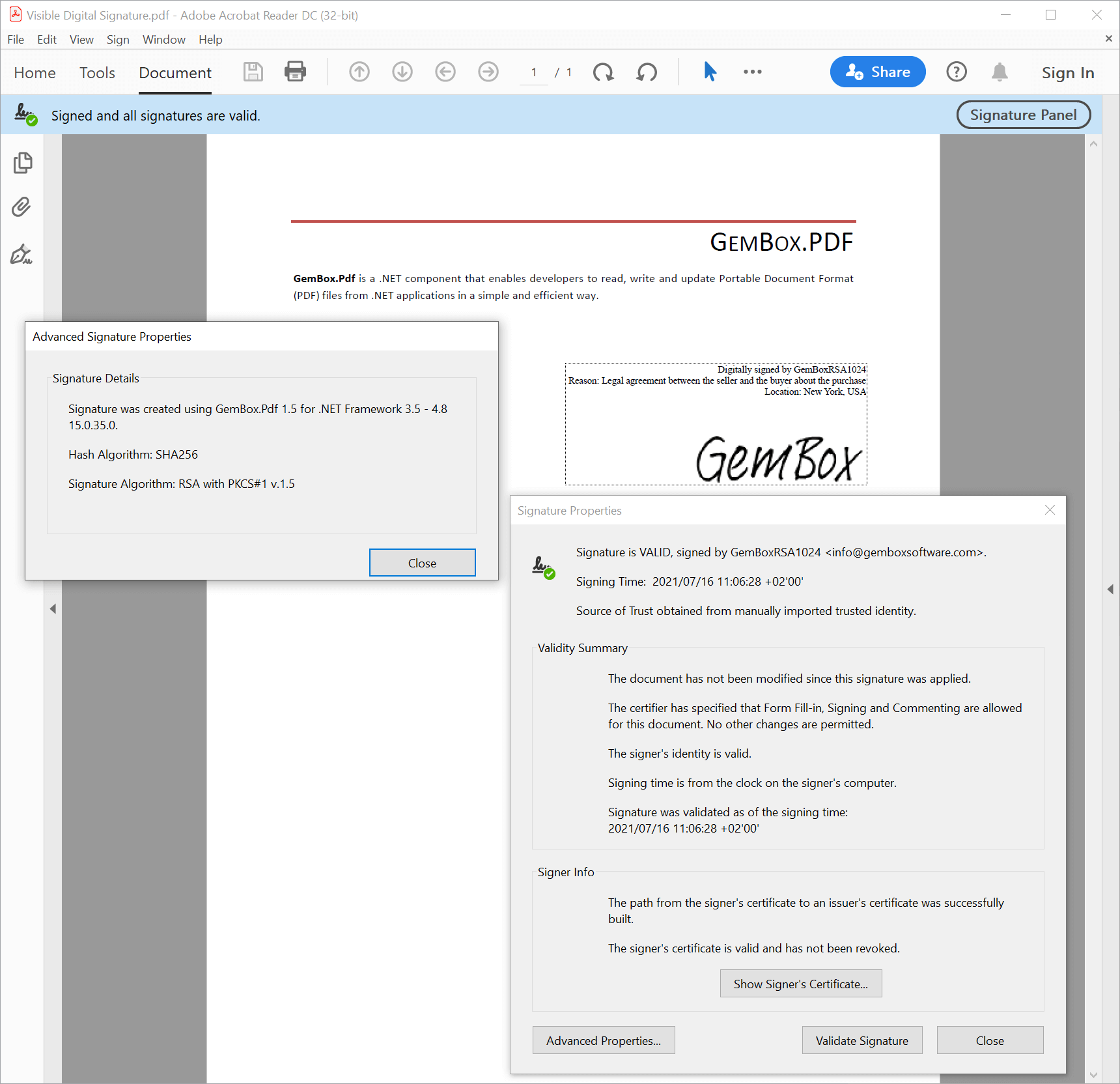
Task: Go to next page arrow icon
Action: point(402,72)
